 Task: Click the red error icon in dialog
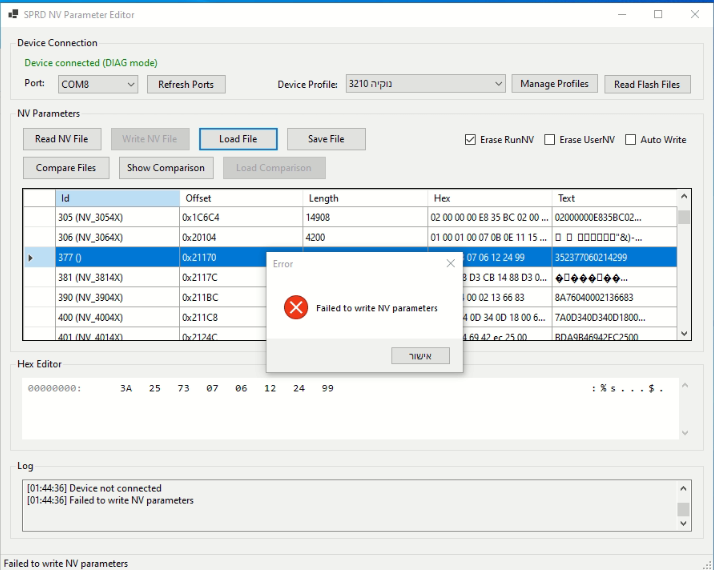[295, 308]
